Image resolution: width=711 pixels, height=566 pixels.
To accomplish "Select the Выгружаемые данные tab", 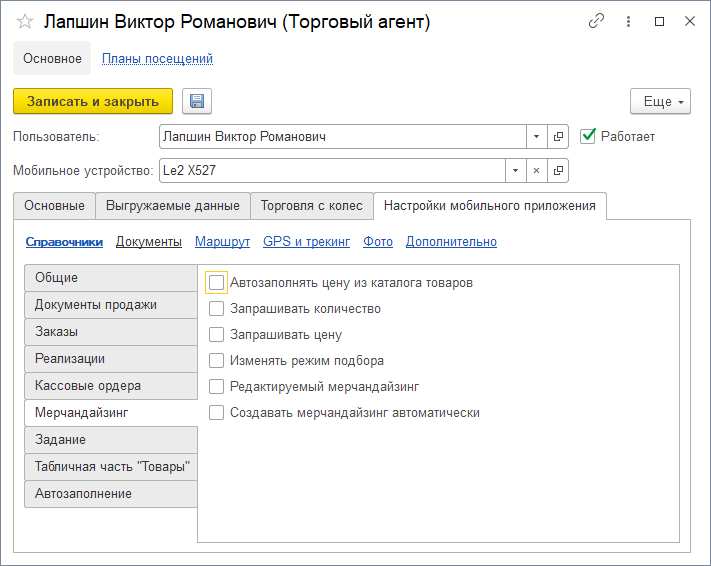I will click(173, 206).
